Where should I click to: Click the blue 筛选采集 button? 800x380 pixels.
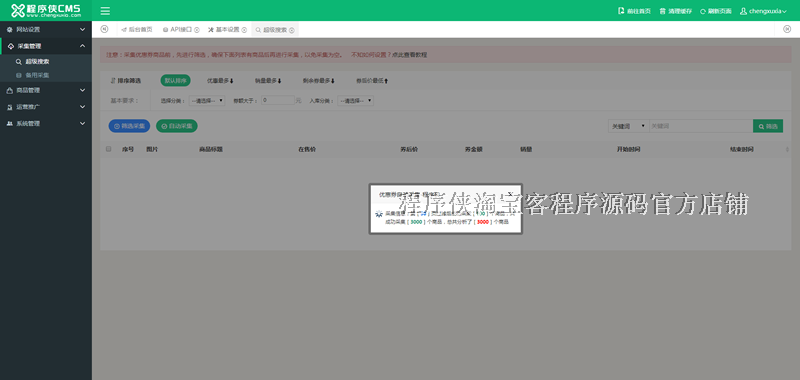coord(130,126)
